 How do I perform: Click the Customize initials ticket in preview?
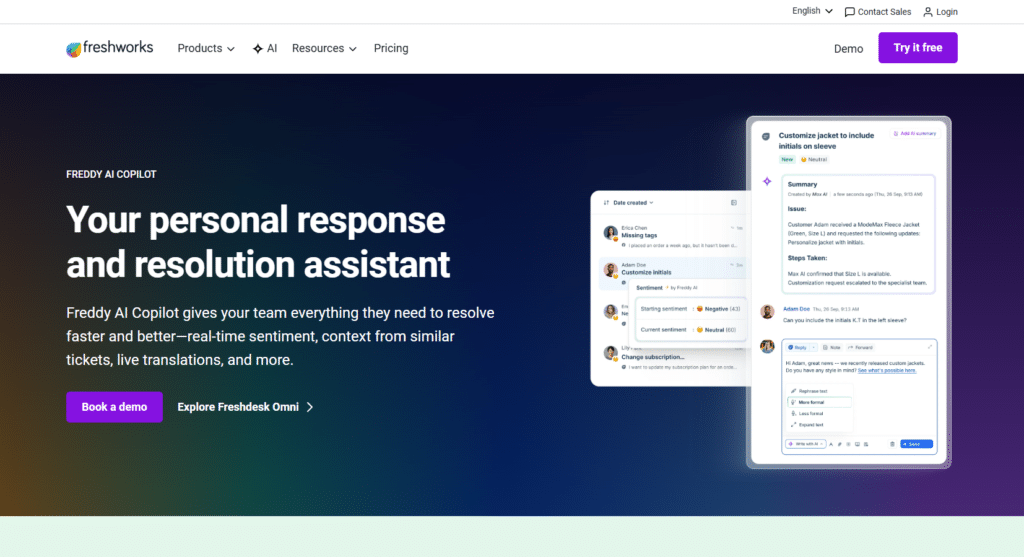tap(673, 270)
